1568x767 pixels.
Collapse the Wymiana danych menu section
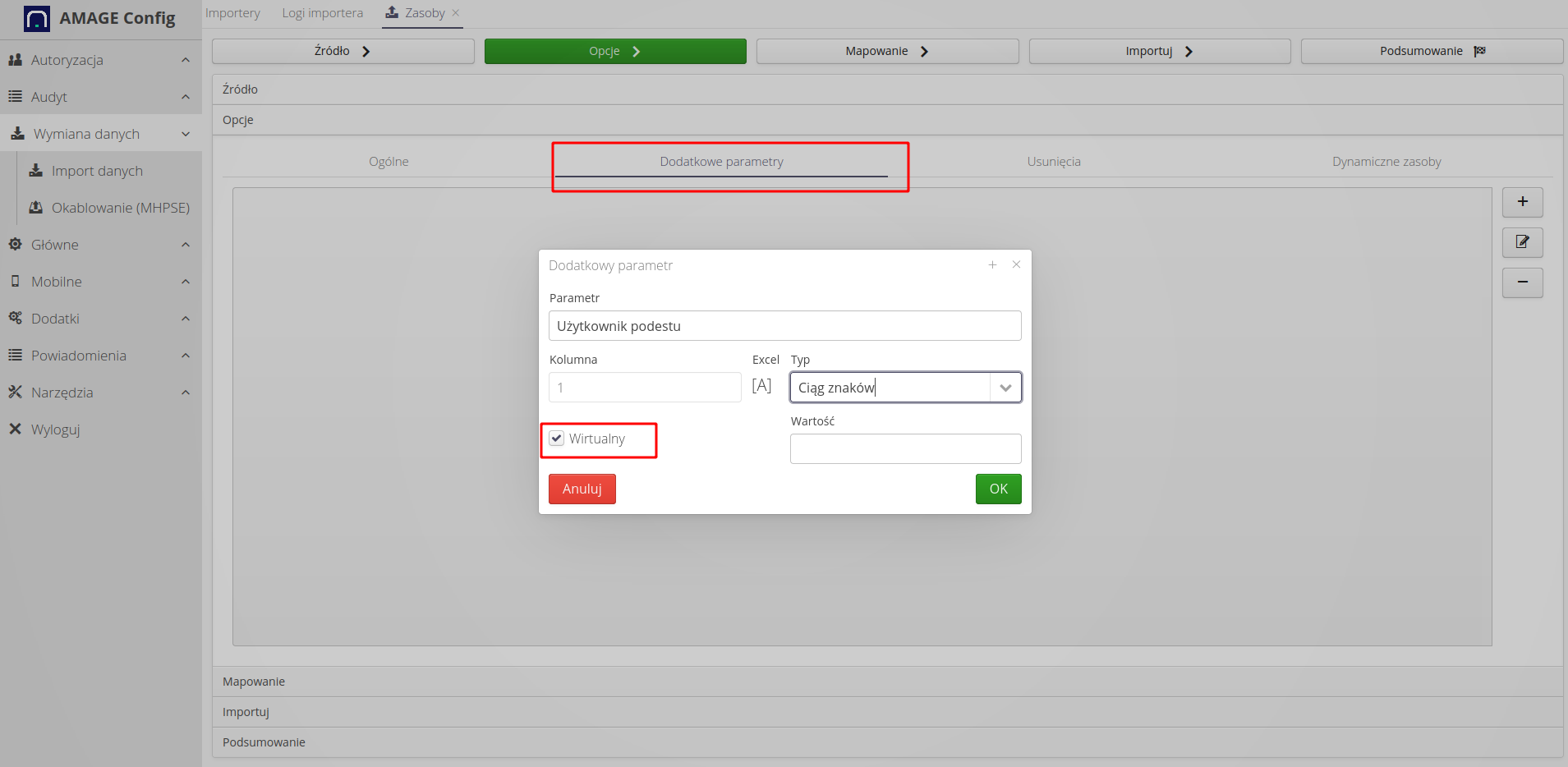click(186, 134)
